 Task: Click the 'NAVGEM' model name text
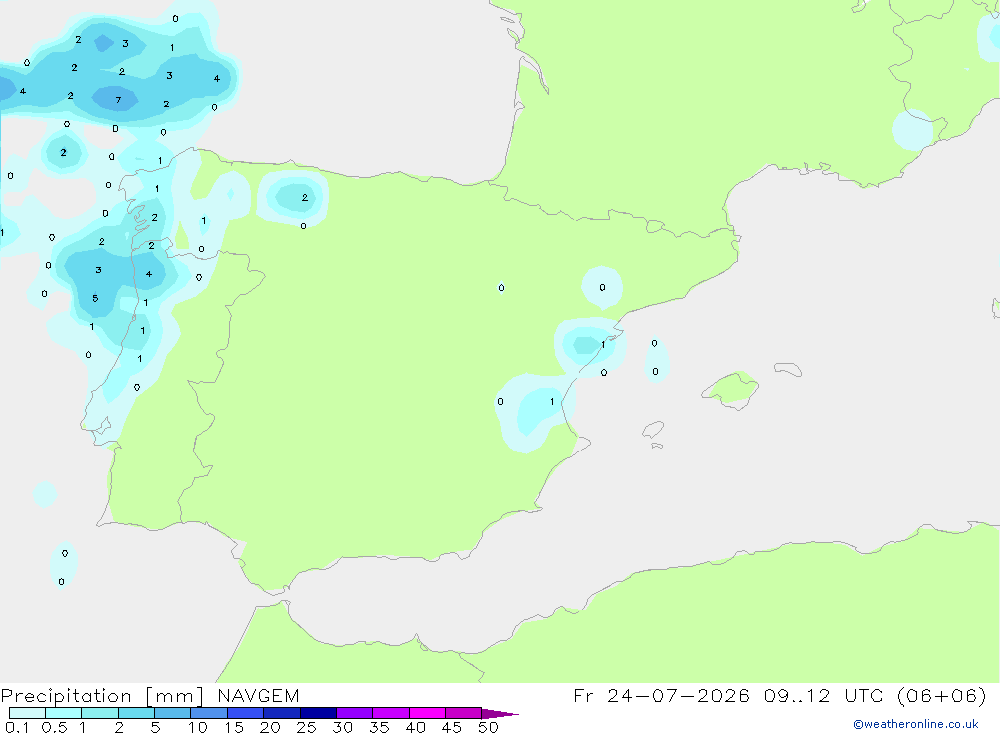coord(258,696)
